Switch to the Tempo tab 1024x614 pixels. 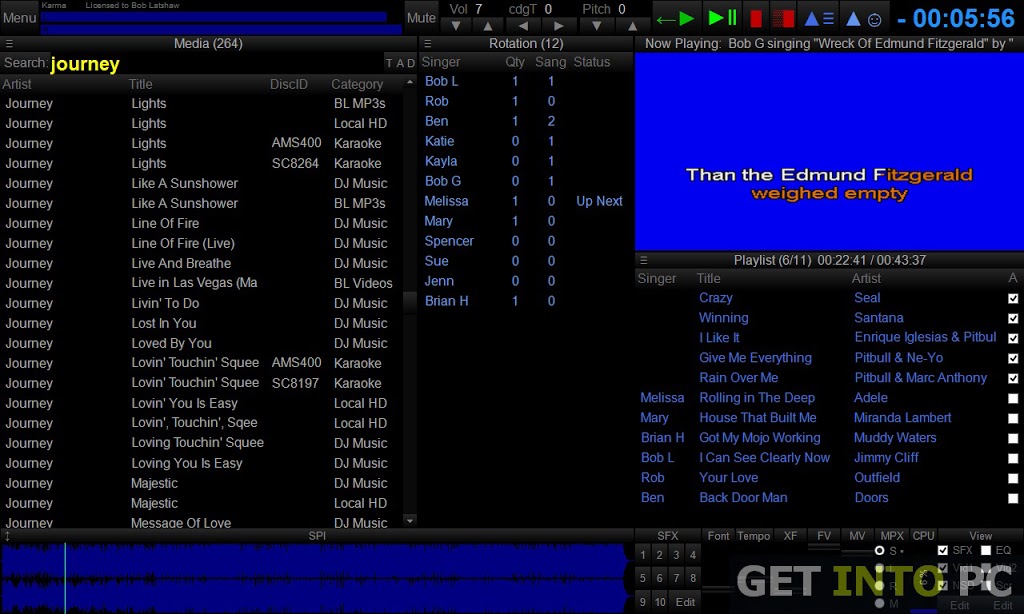pyautogui.click(x=754, y=536)
